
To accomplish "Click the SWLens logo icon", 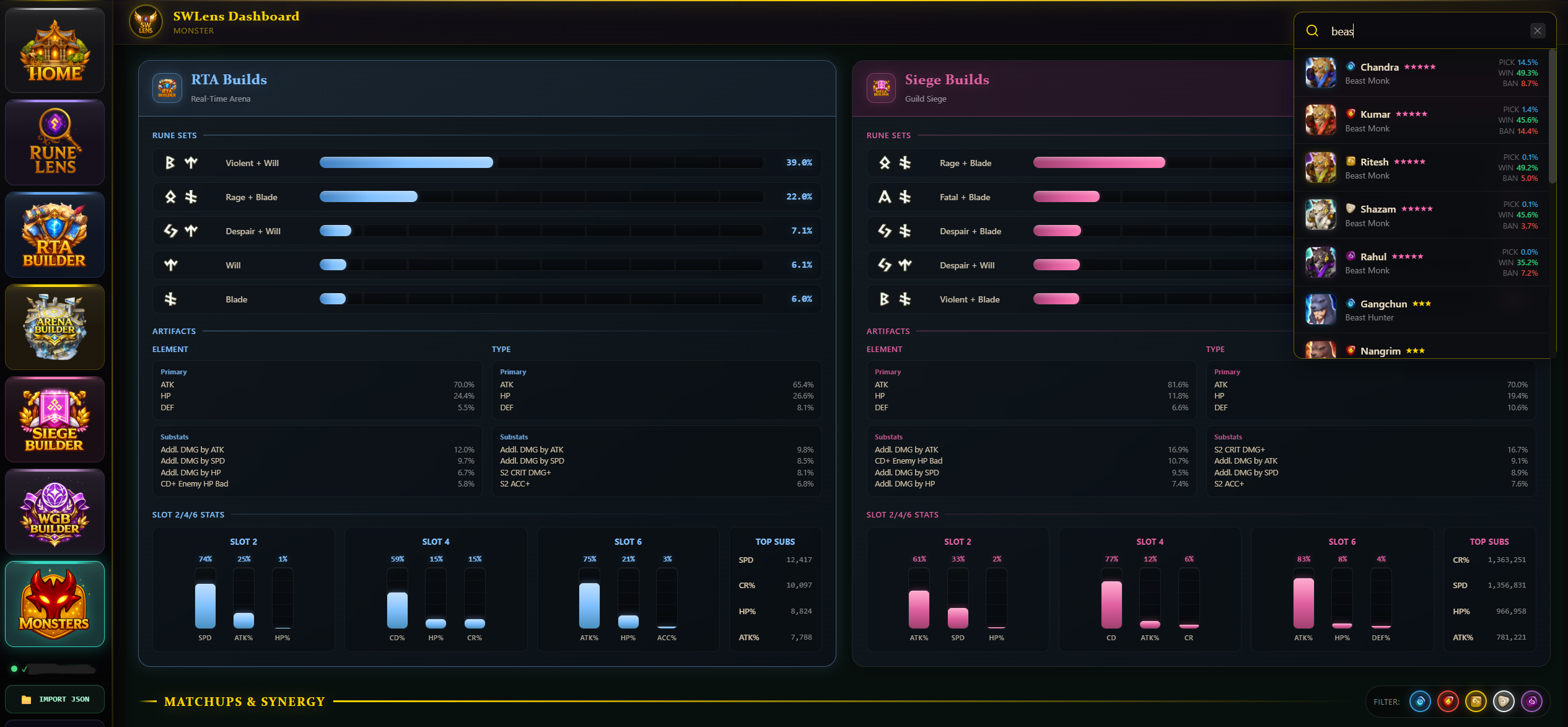I will (146, 22).
